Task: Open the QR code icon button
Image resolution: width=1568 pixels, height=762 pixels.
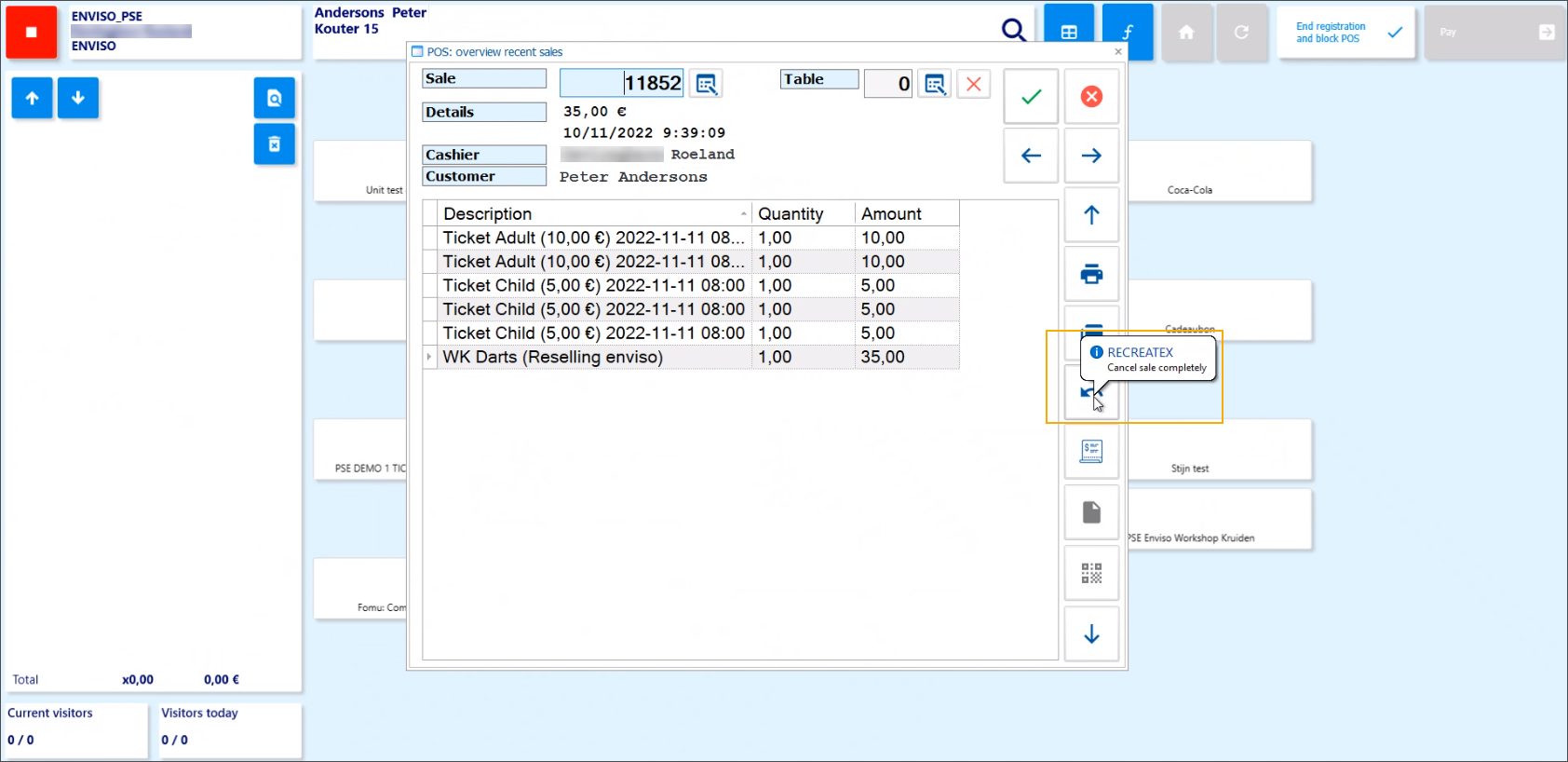Action: [1091, 573]
